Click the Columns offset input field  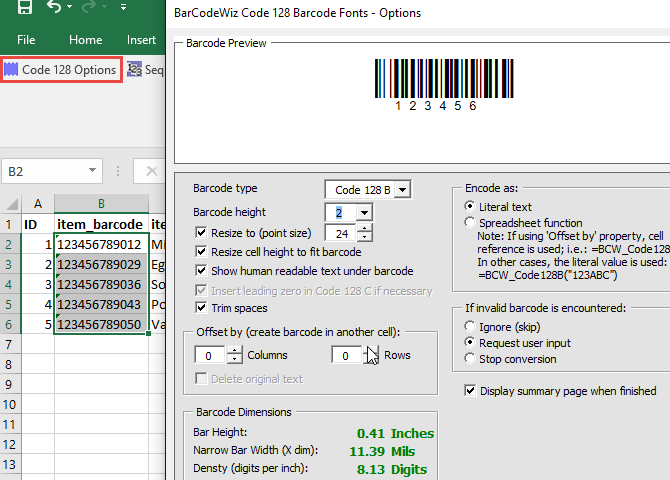click(x=210, y=355)
